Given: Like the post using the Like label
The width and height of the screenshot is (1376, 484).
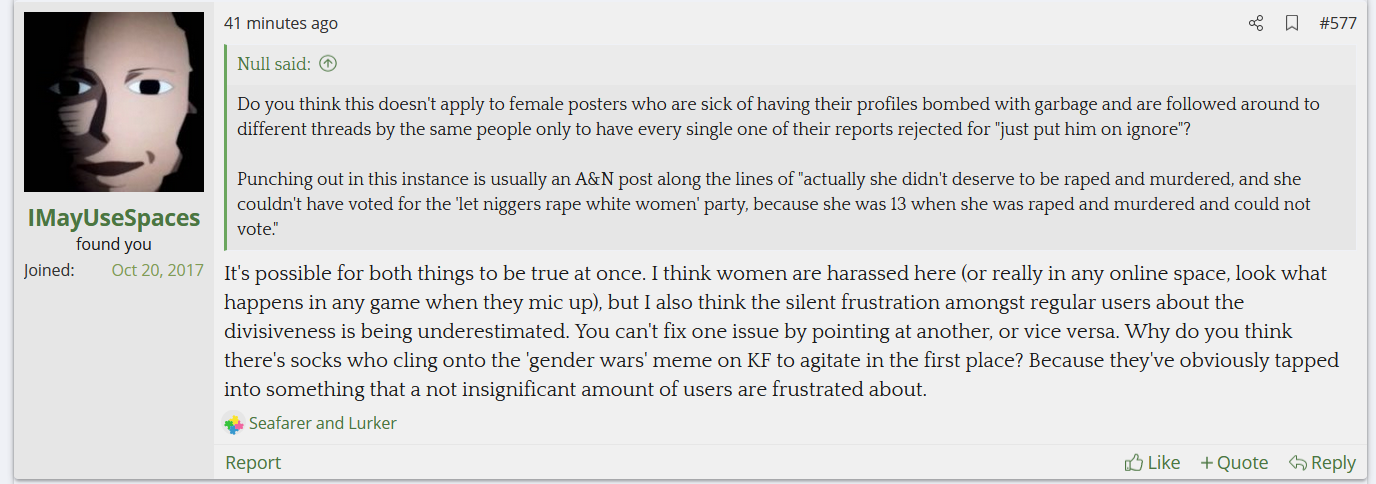Looking at the screenshot, I should pos(1164,462).
